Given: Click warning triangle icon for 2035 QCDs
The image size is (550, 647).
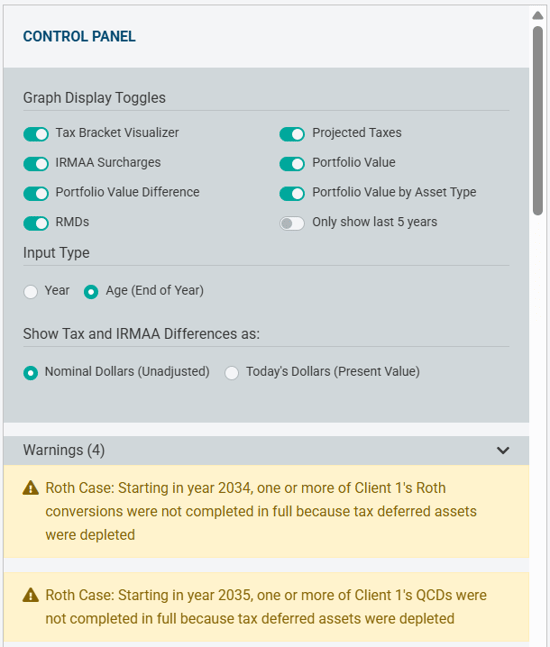Looking at the screenshot, I should tap(31, 595).
